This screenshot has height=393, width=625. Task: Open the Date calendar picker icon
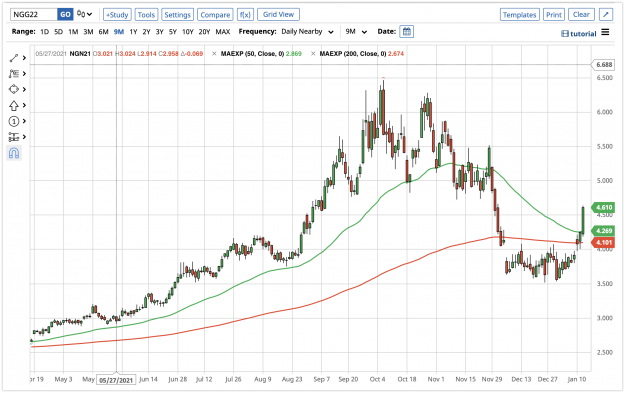[x=407, y=31]
